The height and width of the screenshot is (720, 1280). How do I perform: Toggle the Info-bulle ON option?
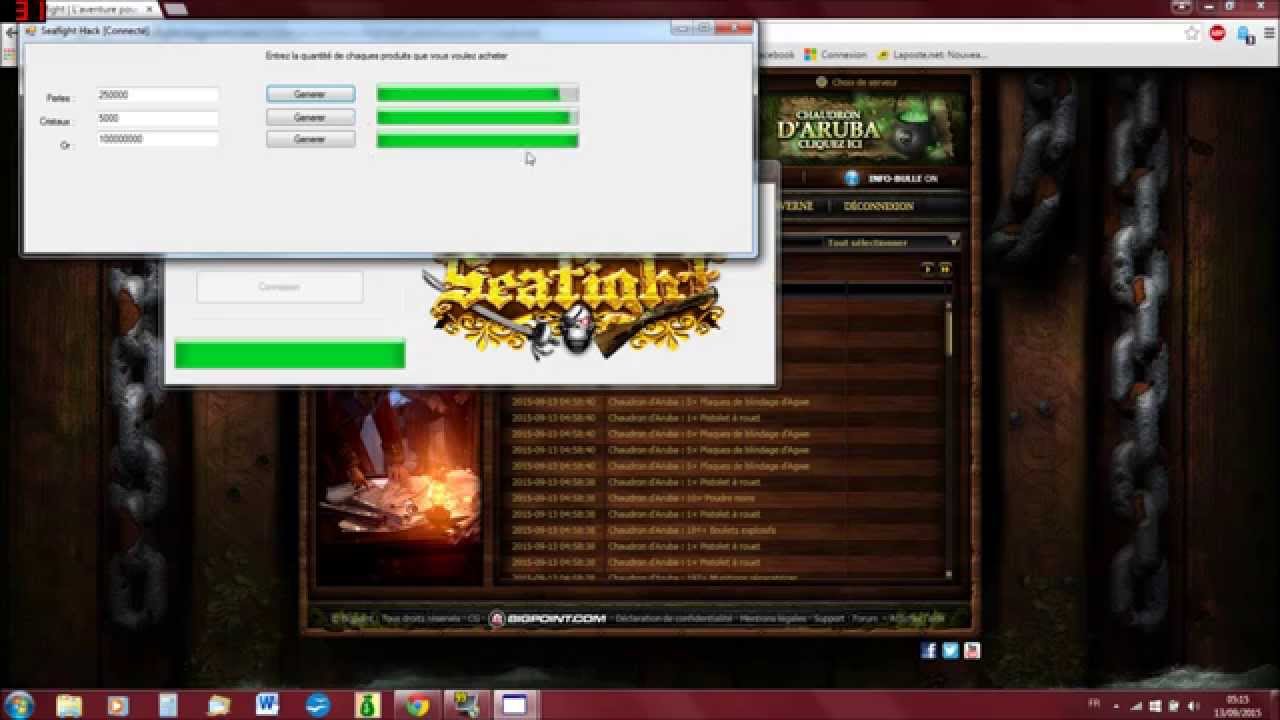(x=892, y=178)
